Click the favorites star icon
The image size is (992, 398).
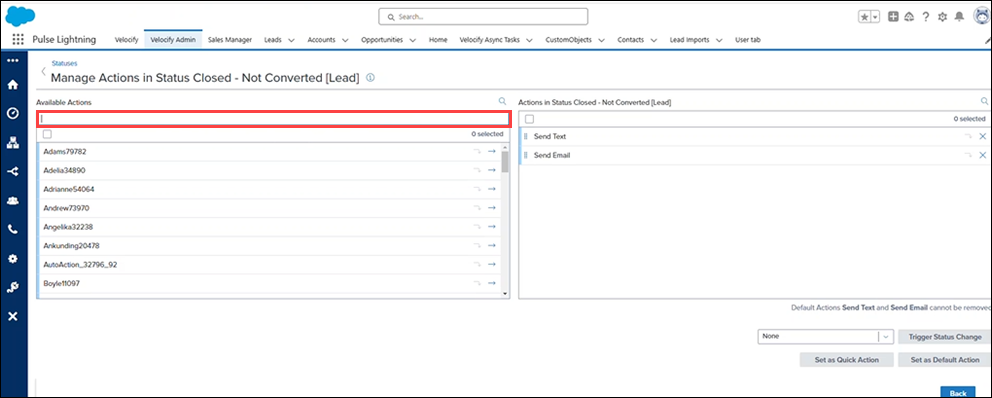coord(864,17)
